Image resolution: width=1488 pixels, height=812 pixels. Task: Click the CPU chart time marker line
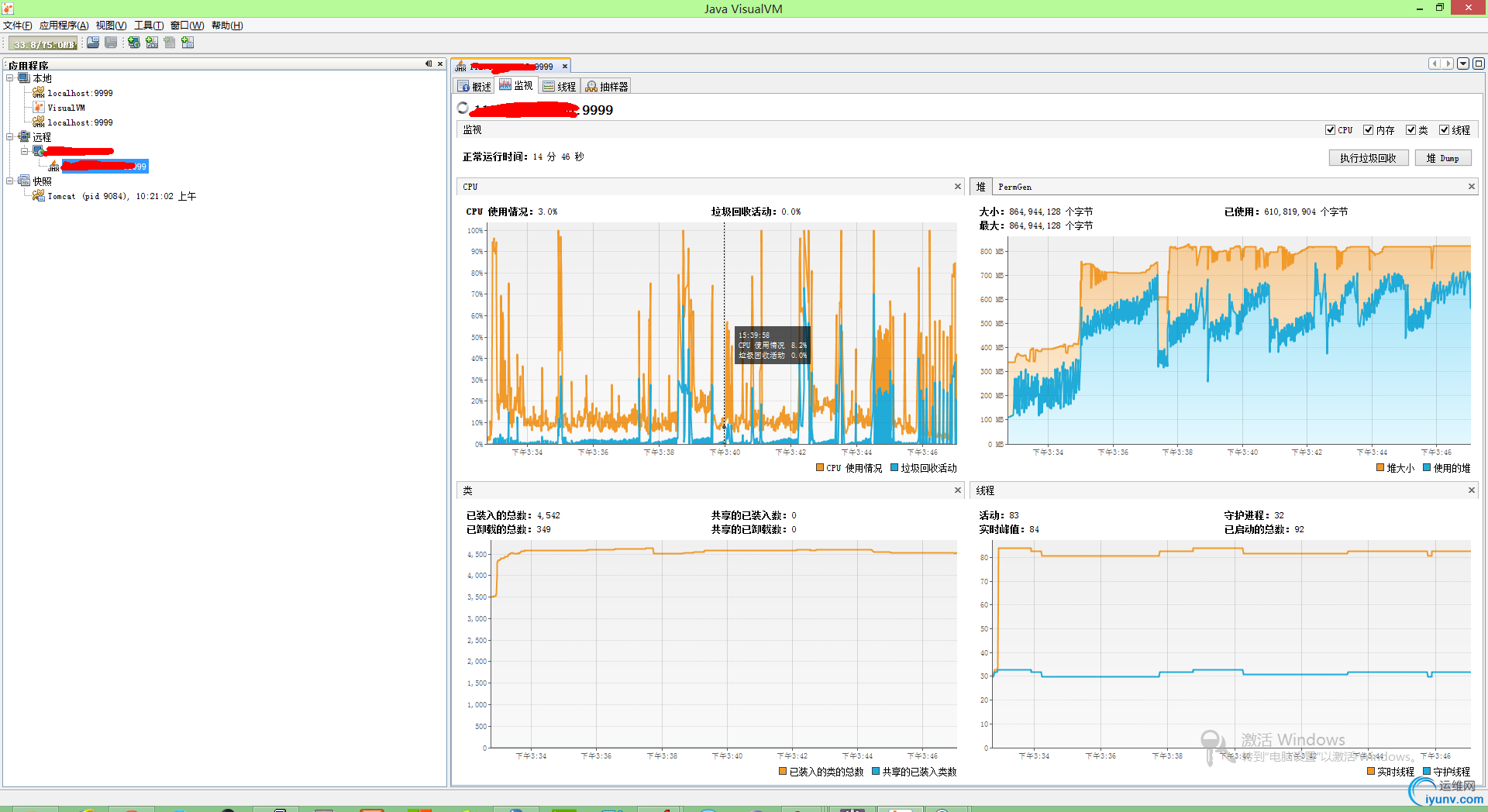[725, 334]
